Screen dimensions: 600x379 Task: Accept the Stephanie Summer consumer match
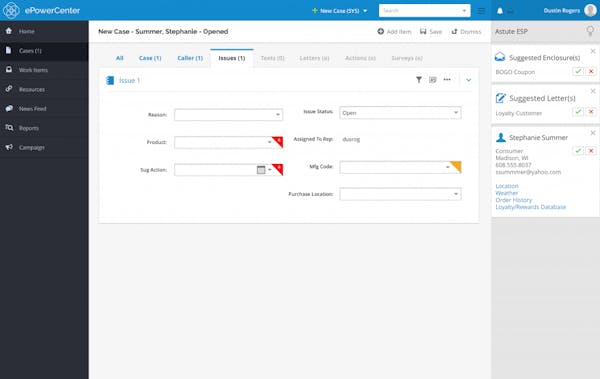[x=578, y=150]
